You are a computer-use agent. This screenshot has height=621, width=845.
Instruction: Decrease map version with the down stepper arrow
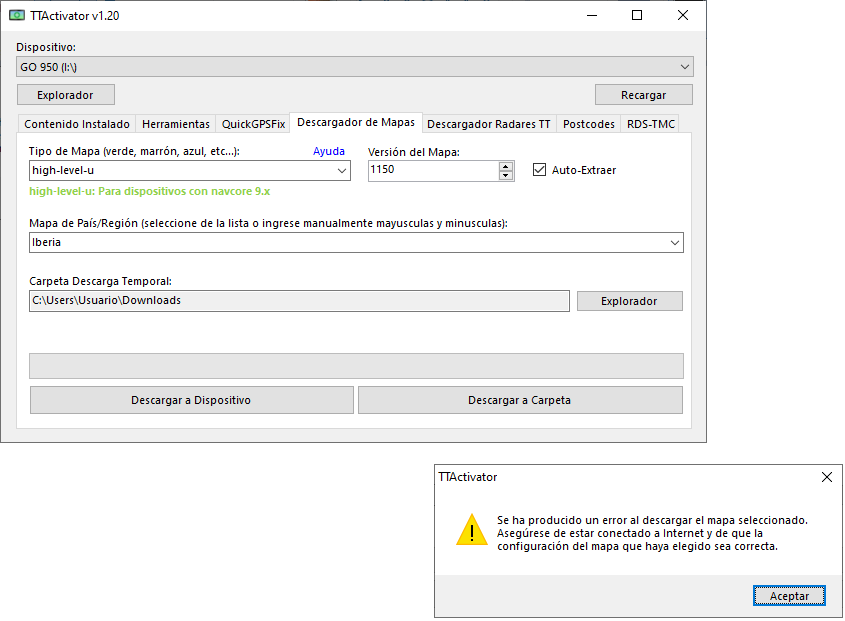505,175
